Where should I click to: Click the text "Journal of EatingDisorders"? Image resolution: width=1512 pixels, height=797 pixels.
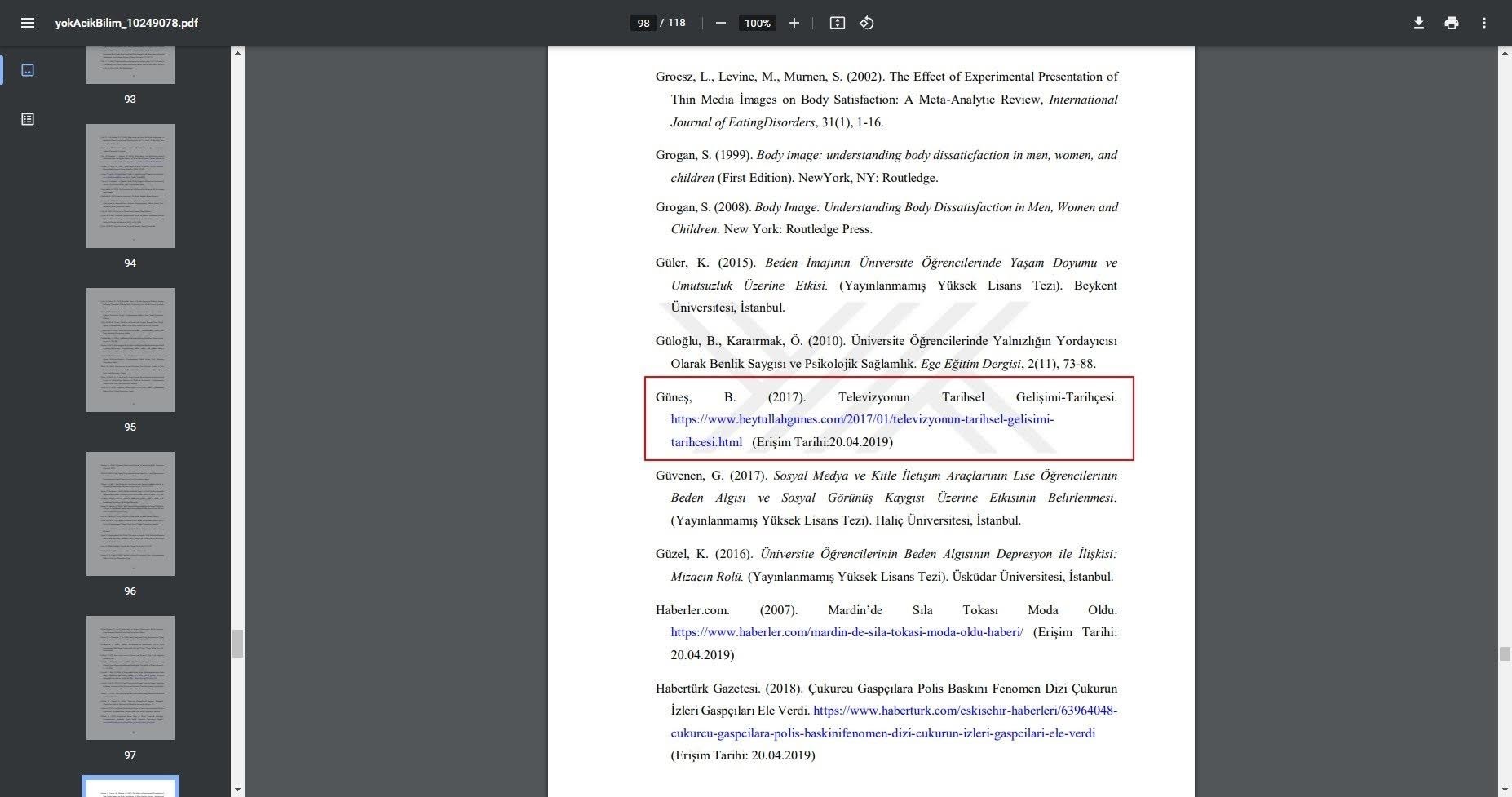point(743,122)
